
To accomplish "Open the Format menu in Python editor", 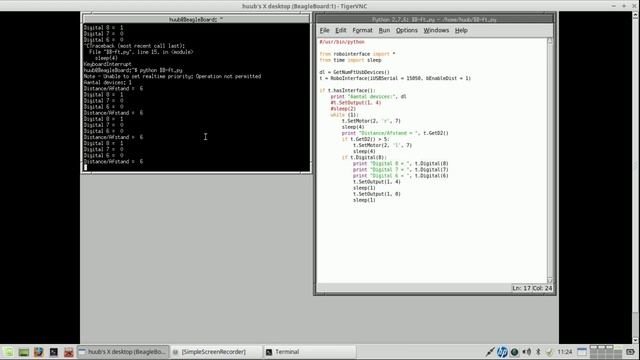I will click(x=362, y=30).
